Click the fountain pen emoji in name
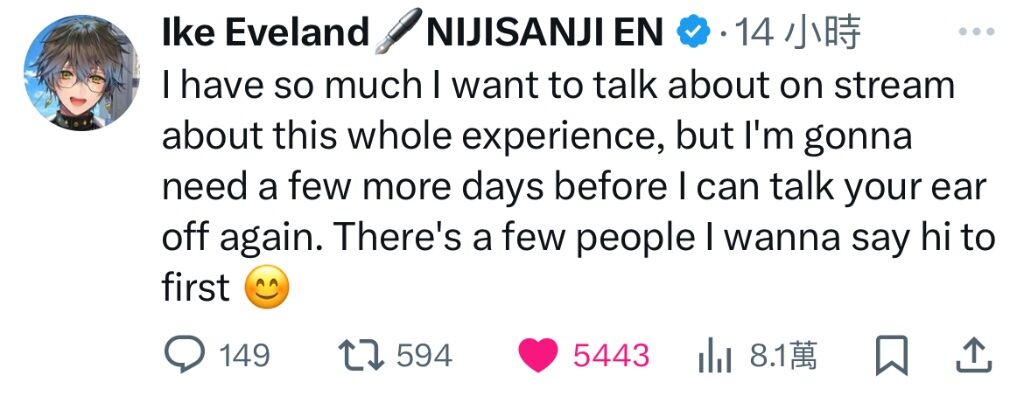The height and width of the screenshot is (396, 1024). [x=396, y=33]
